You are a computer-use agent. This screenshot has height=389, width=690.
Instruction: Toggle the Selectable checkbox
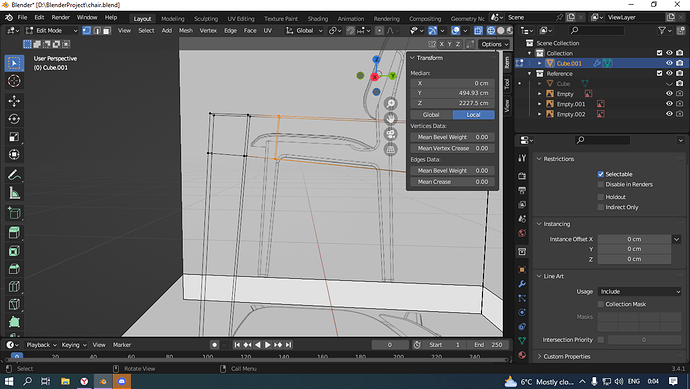[x=601, y=174]
